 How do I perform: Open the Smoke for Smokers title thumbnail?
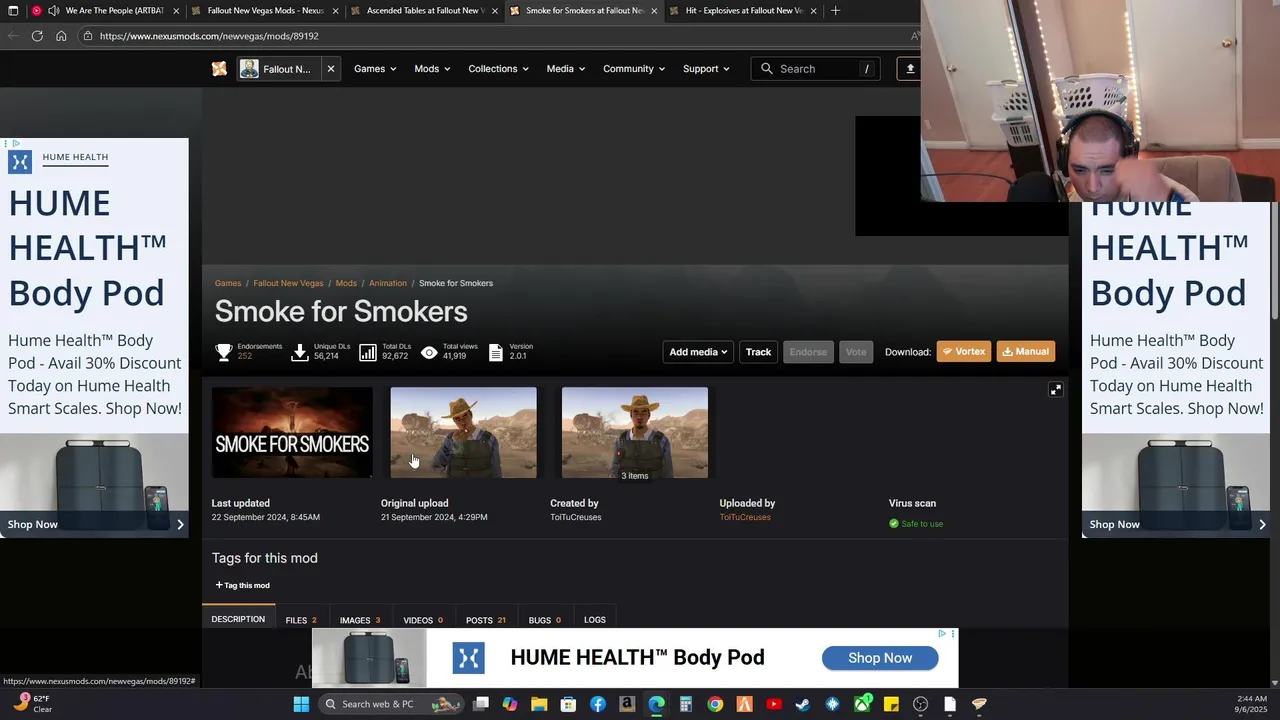click(x=292, y=433)
